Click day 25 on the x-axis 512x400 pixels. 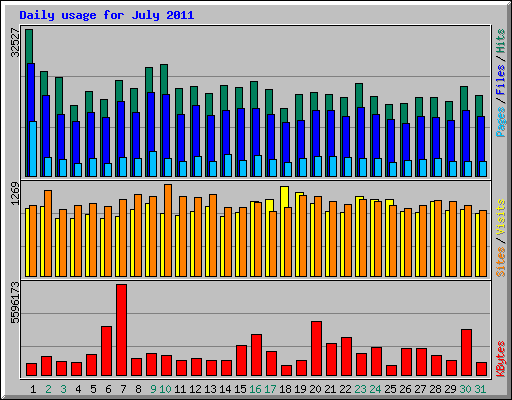[x=390, y=389]
